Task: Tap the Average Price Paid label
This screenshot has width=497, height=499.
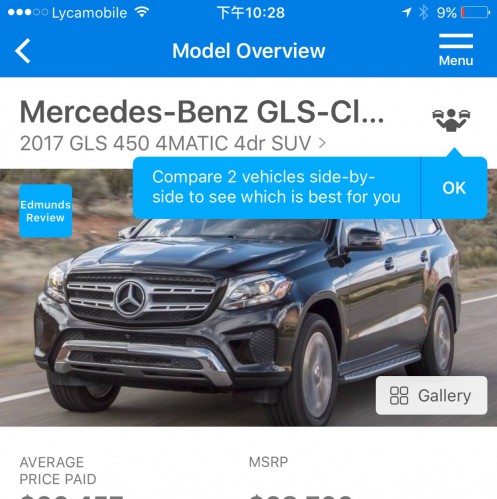Action: 58,471
